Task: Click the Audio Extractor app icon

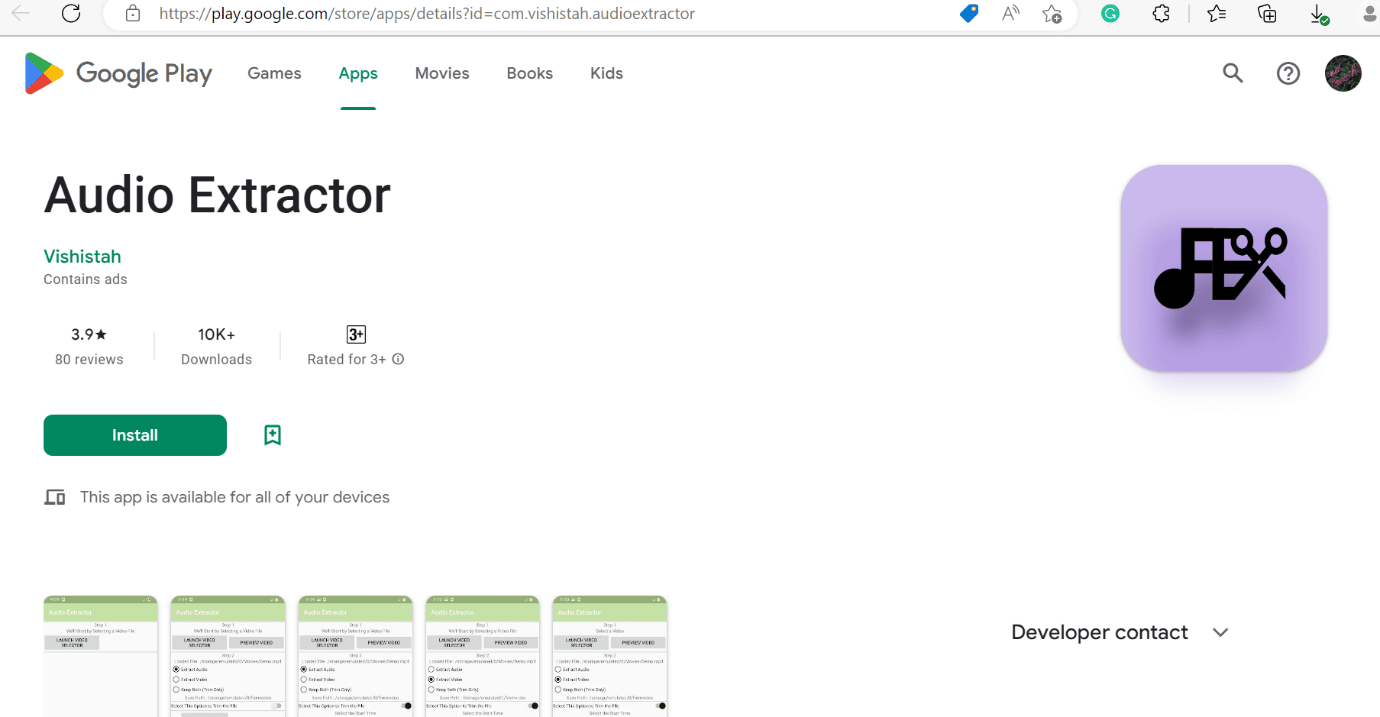Action: [x=1224, y=268]
